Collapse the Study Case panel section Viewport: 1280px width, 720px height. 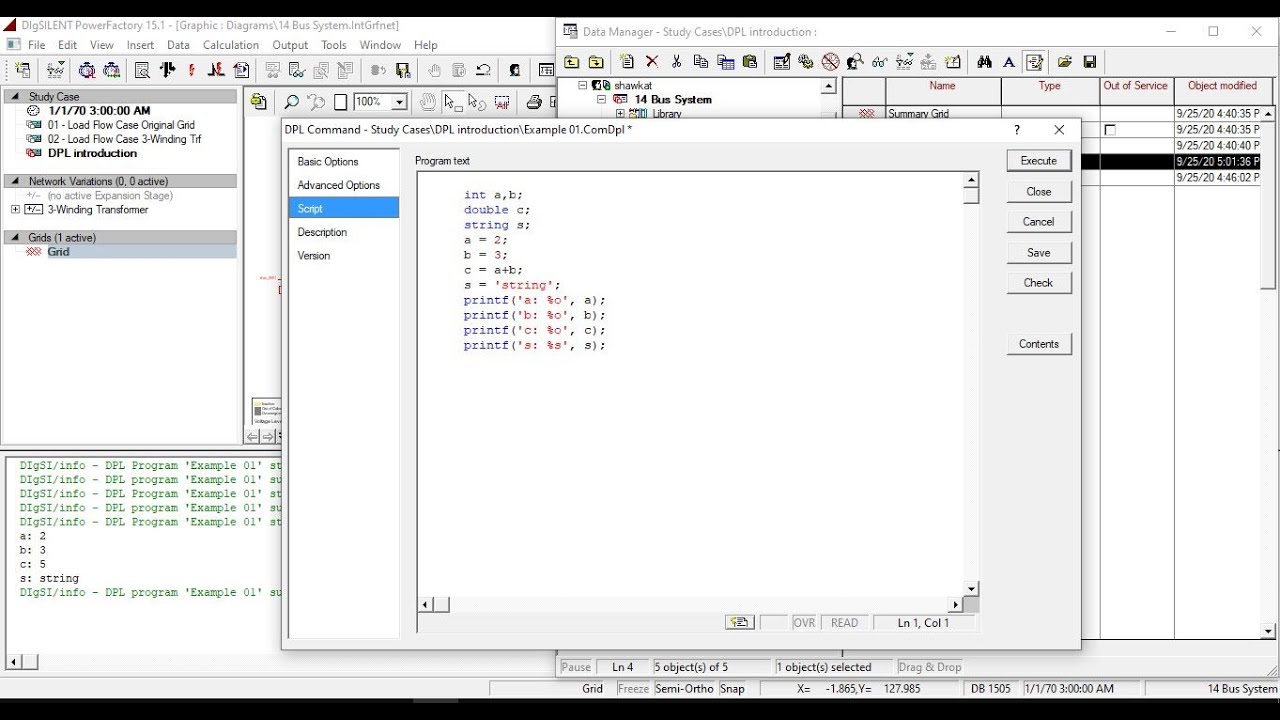pyautogui.click(x=15, y=97)
